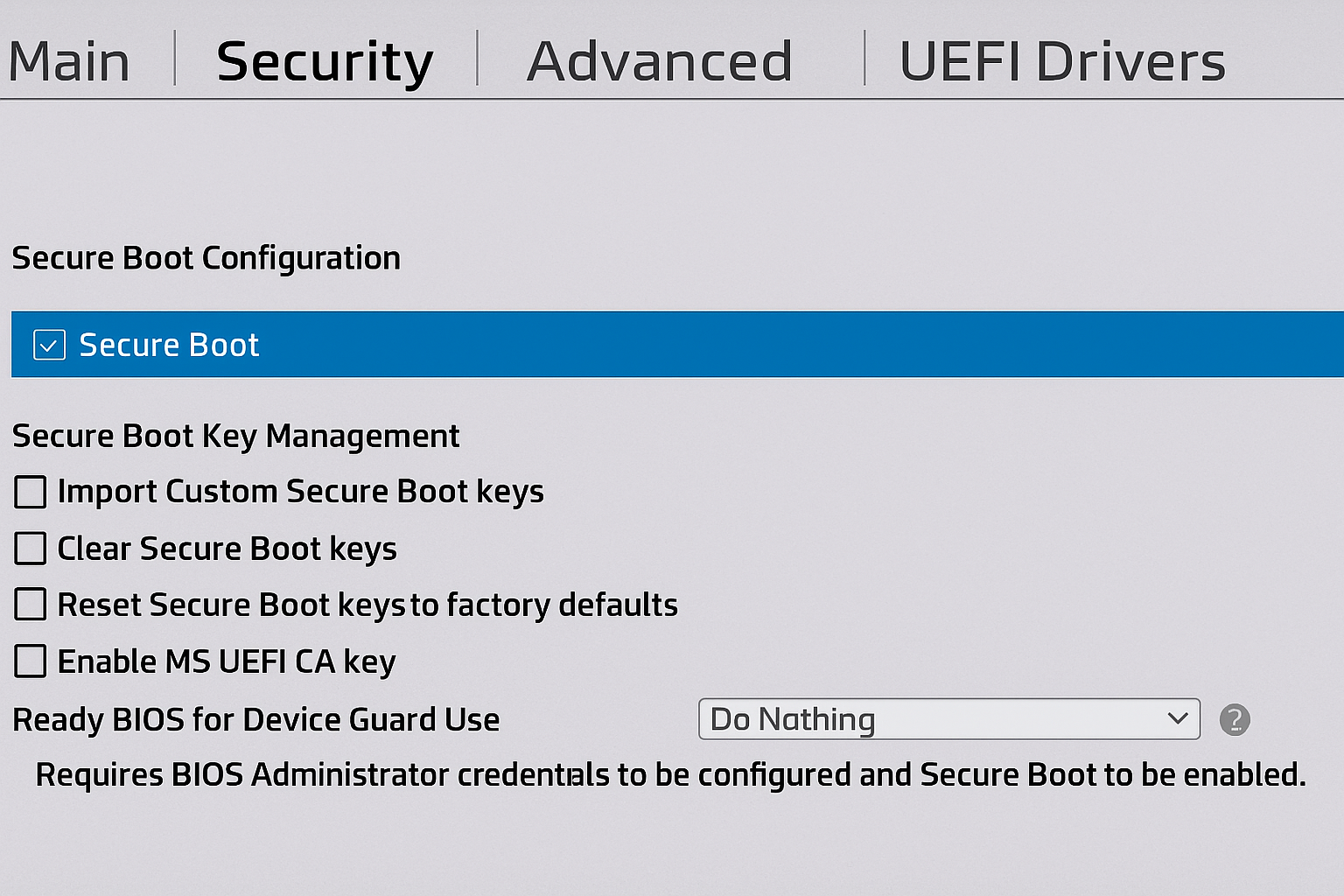
Task: Toggle Enable MS UEFI CA key
Action: 30,661
